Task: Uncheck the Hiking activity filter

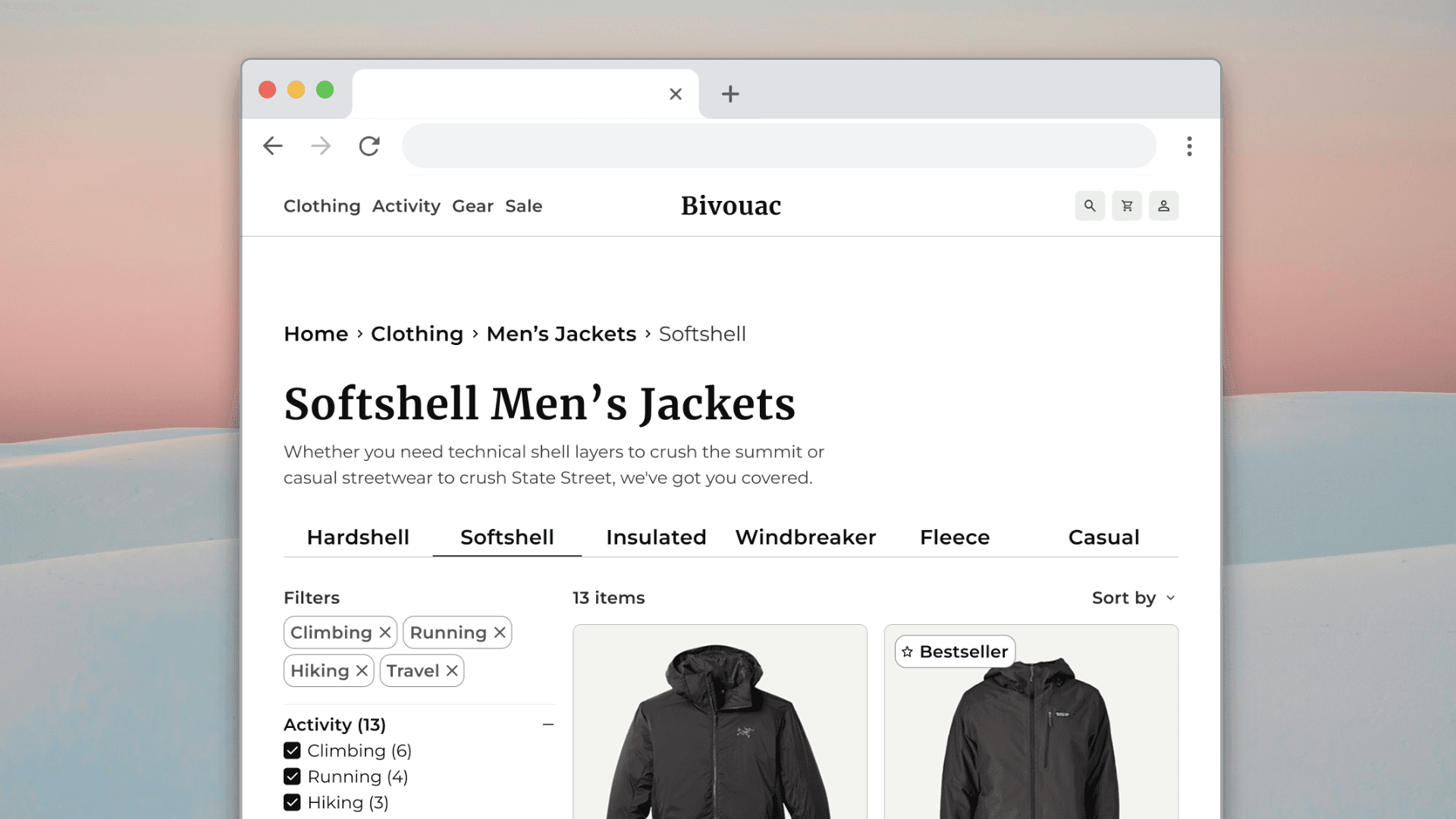Action: pyautogui.click(x=293, y=802)
